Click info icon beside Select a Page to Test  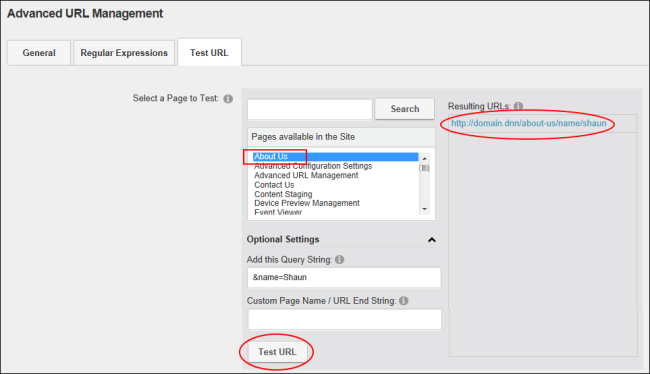pos(228,99)
